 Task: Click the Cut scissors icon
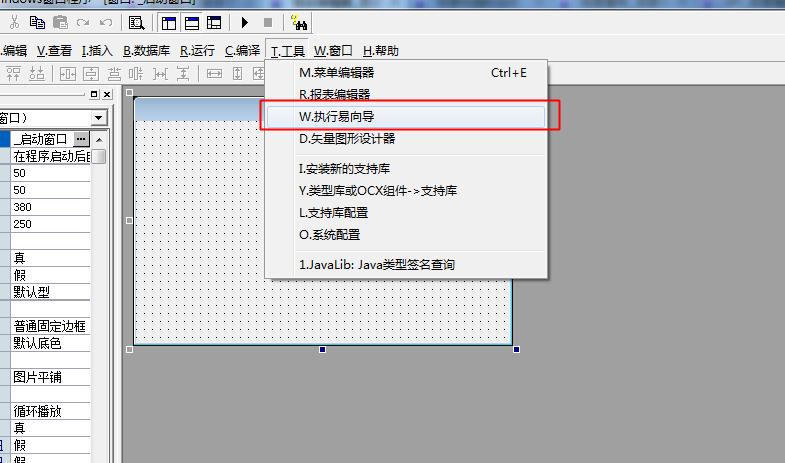[14, 23]
